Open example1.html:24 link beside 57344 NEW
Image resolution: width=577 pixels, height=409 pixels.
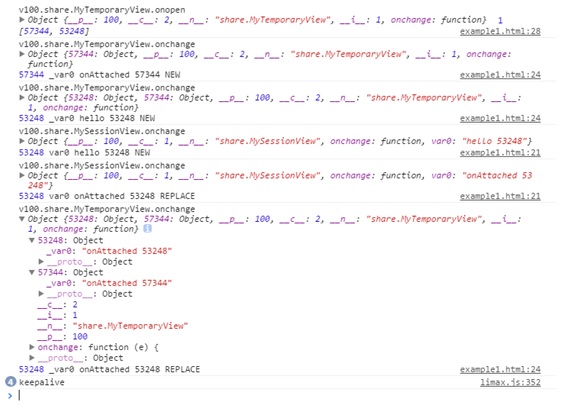coord(500,75)
